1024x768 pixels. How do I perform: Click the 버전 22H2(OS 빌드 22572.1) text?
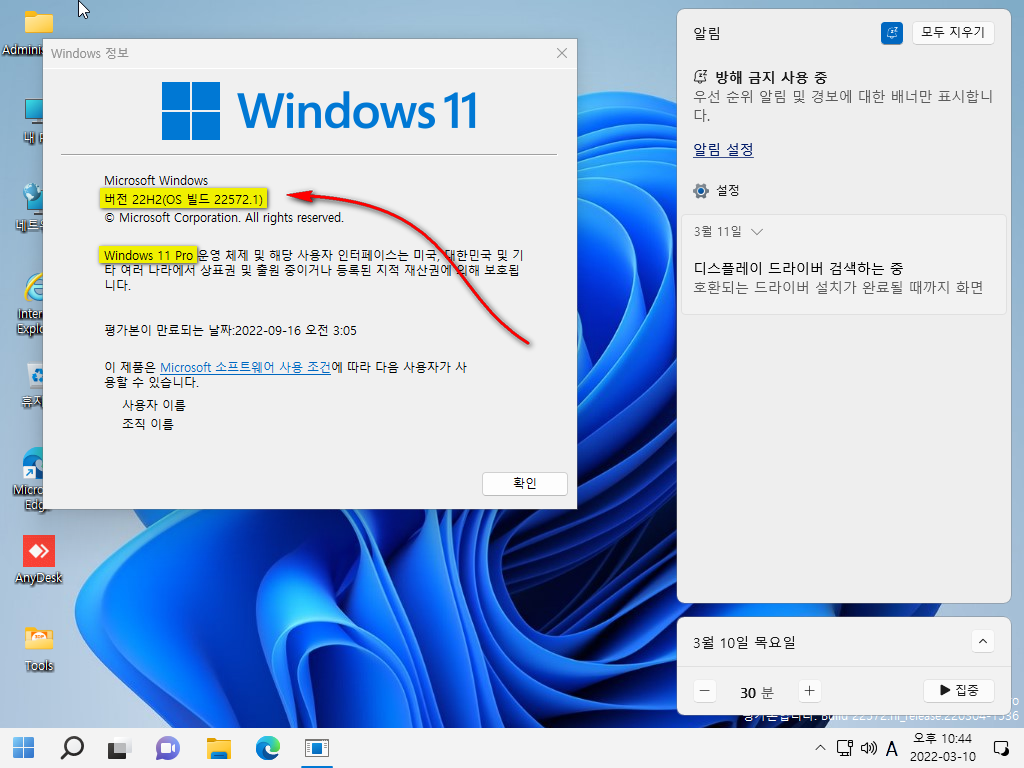184,199
